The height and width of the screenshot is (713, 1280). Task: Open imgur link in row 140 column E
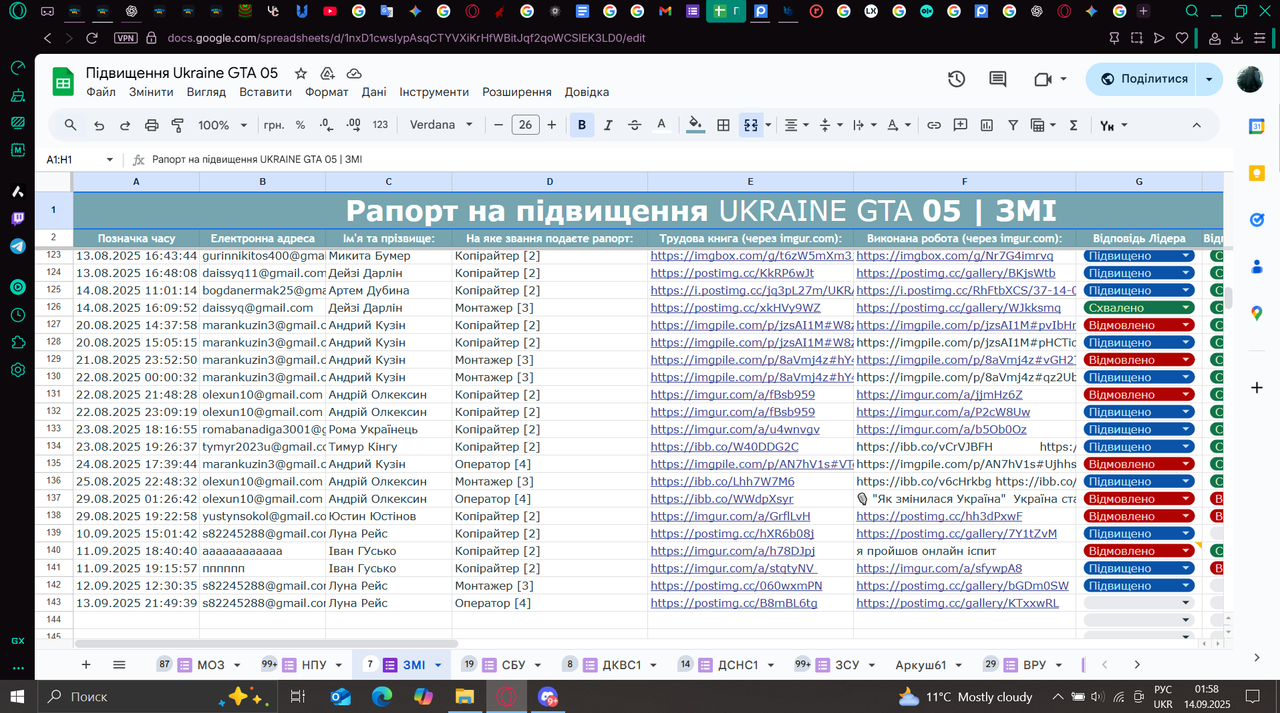point(733,551)
